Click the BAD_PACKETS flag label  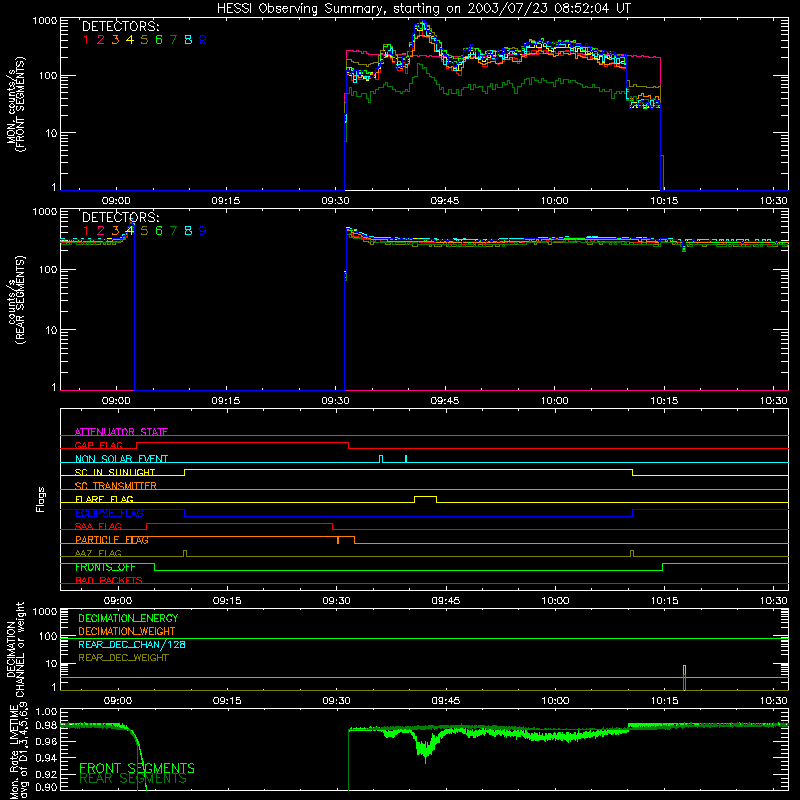(109, 580)
